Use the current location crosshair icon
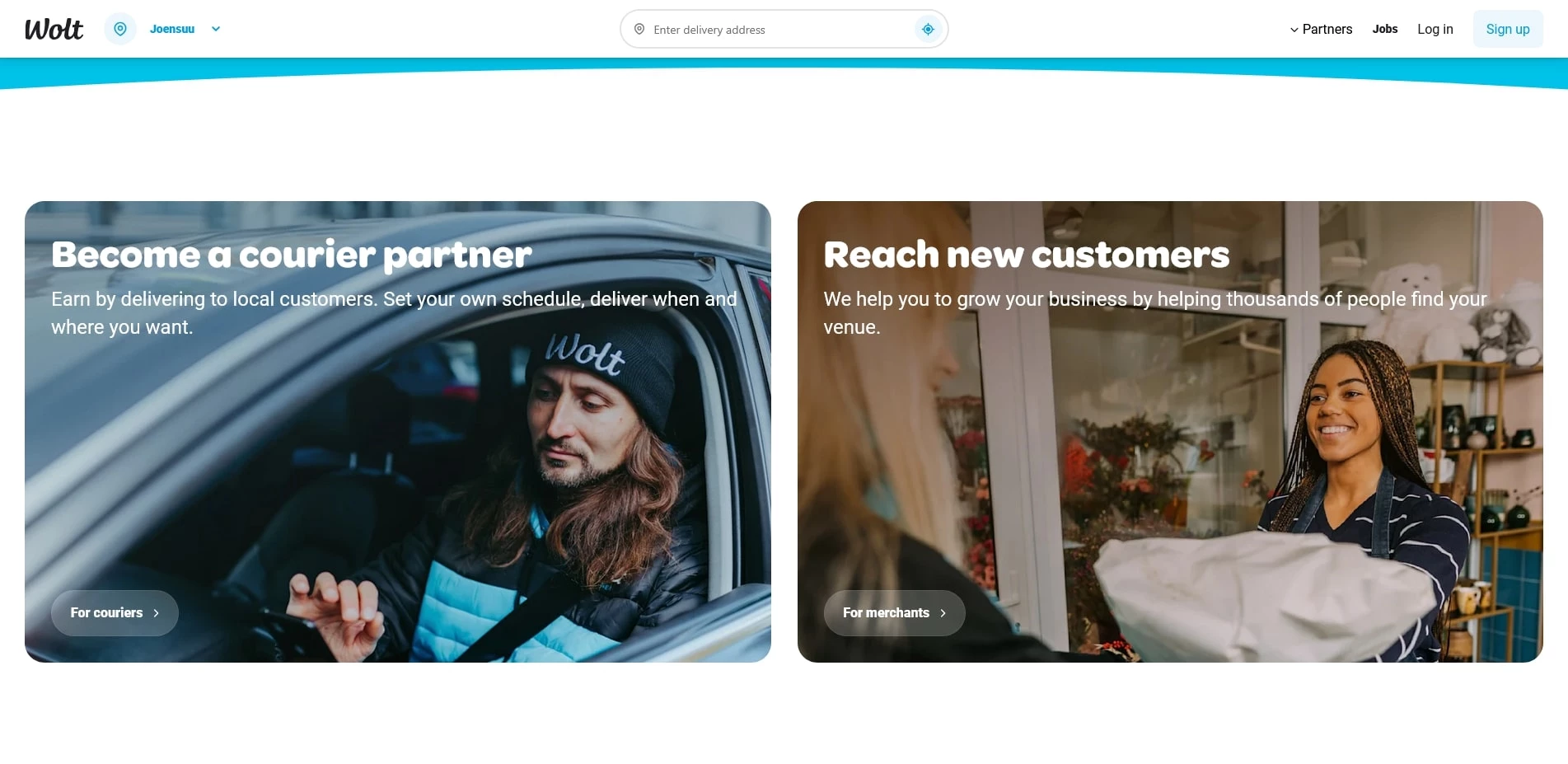 pyautogui.click(x=928, y=30)
